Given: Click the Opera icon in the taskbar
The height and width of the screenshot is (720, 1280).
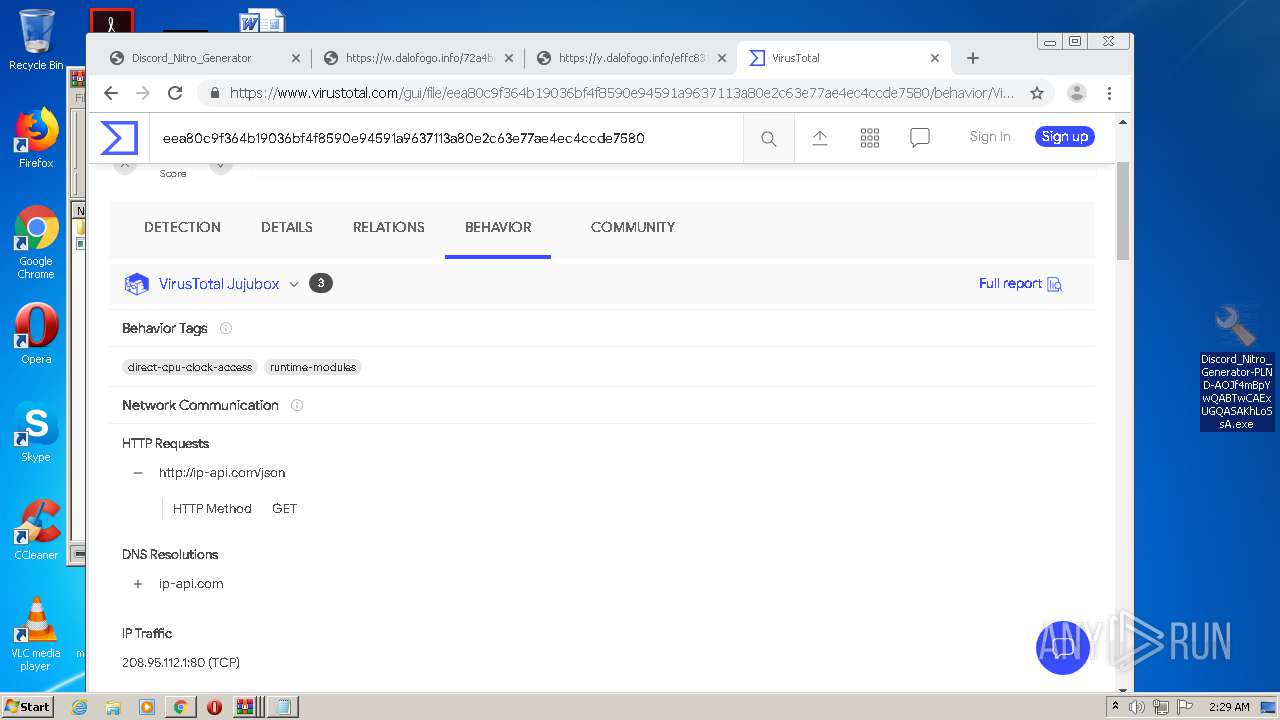Looking at the screenshot, I should [x=214, y=707].
